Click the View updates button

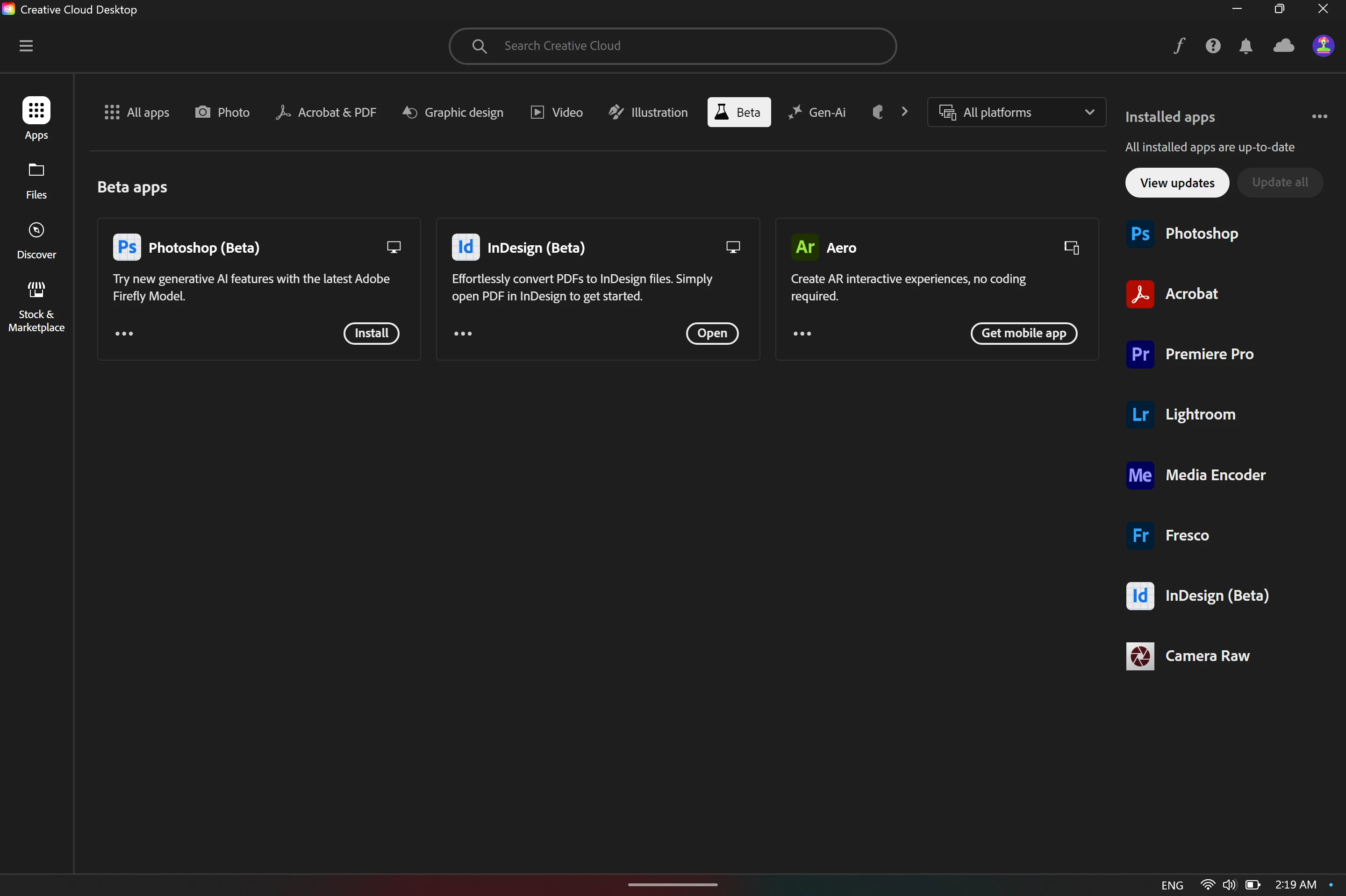coord(1176,183)
